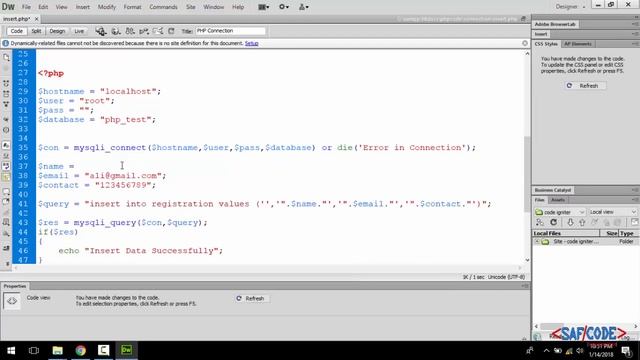Screen dimensions: 640x360
Task: Click the Check browser compatibility icon
Action: [158, 31]
